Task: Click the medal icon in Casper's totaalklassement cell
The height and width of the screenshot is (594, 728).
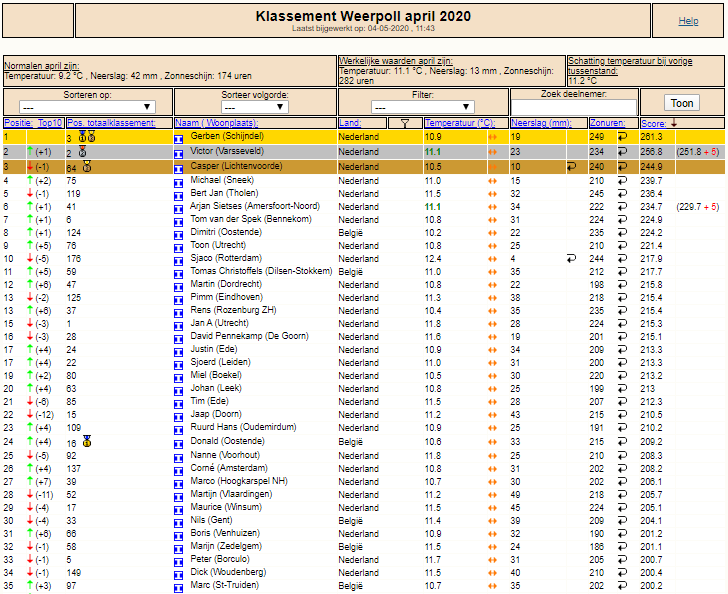Action: click(87, 166)
